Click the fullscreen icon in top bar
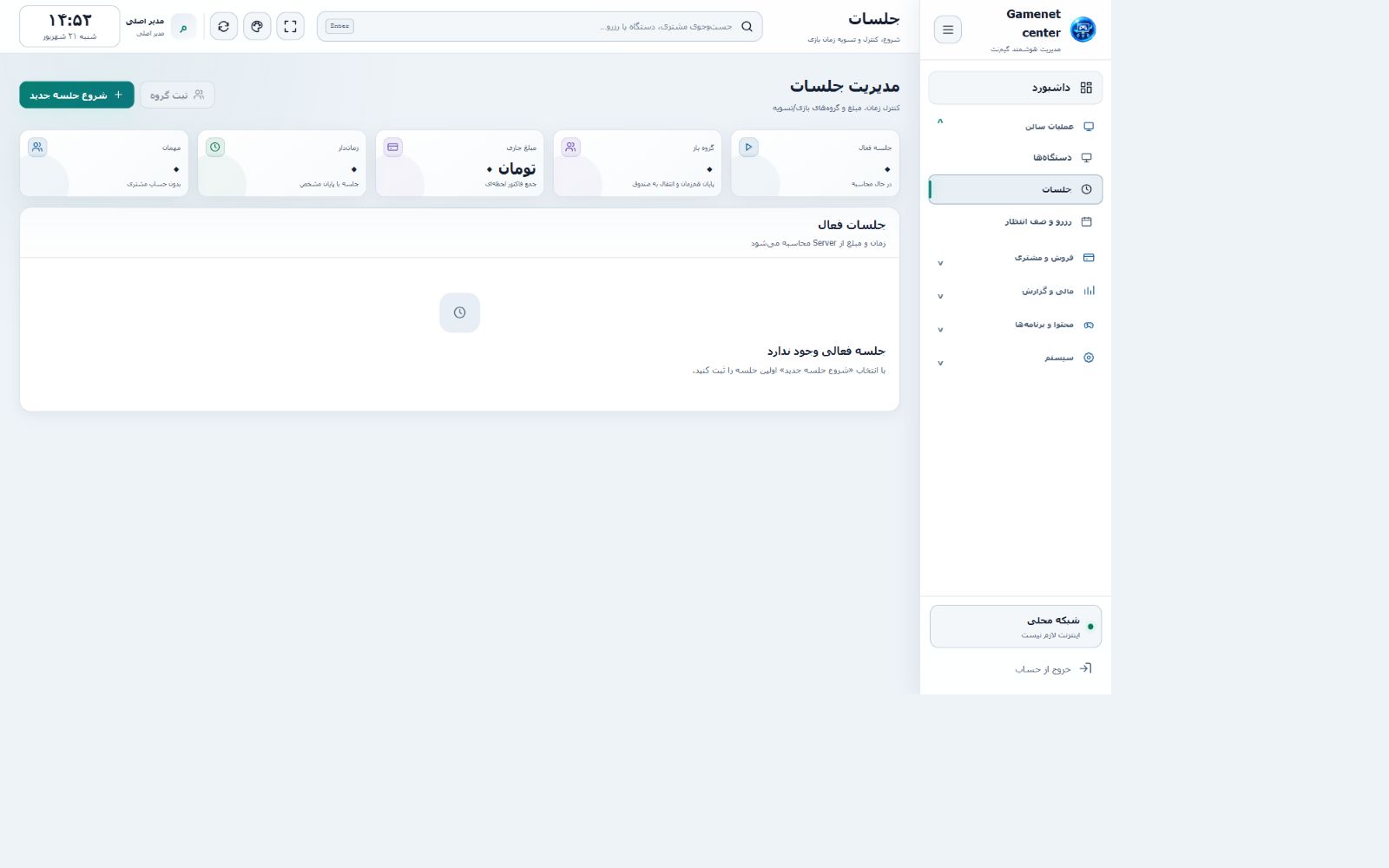 (290, 26)
